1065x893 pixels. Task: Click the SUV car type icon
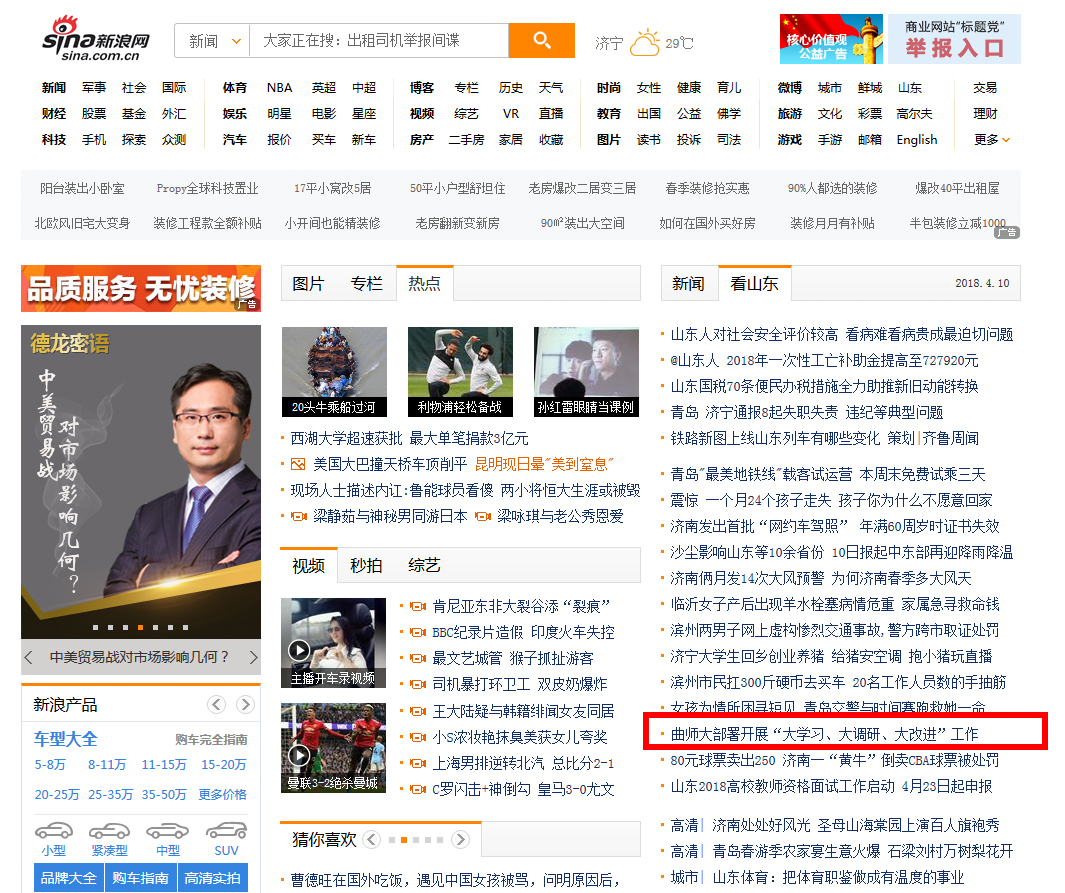tap(226, 832)
